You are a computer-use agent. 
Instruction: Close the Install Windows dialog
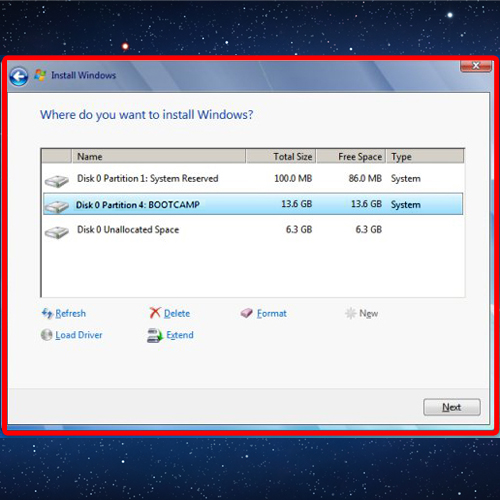[x=476, y=66]
